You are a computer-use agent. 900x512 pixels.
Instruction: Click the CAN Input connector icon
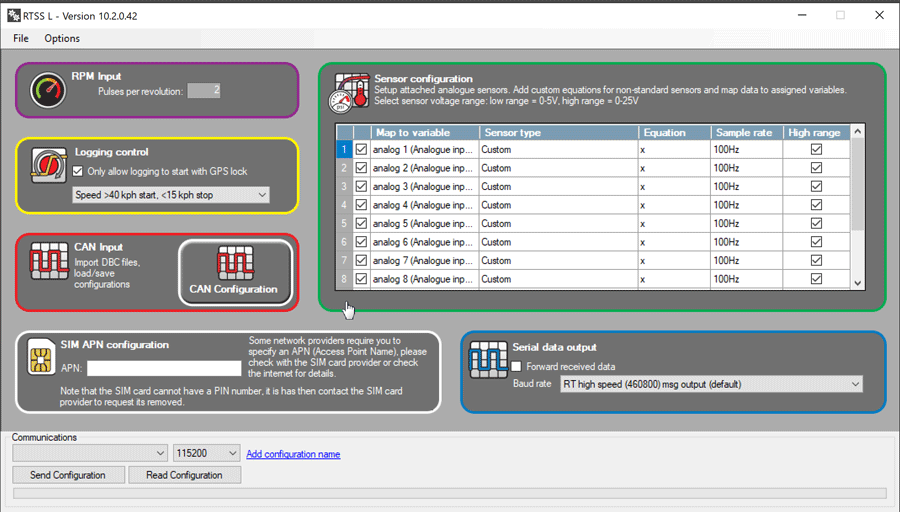48,262
